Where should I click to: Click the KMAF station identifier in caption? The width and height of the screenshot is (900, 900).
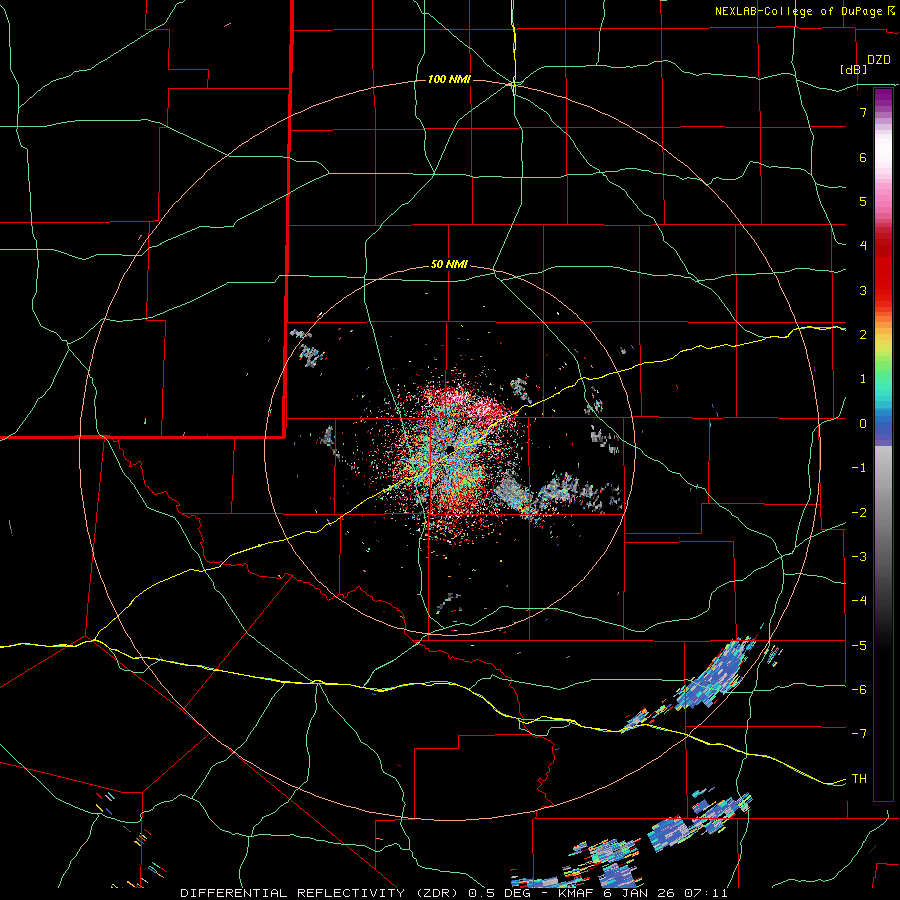click(x=577, y=893)
